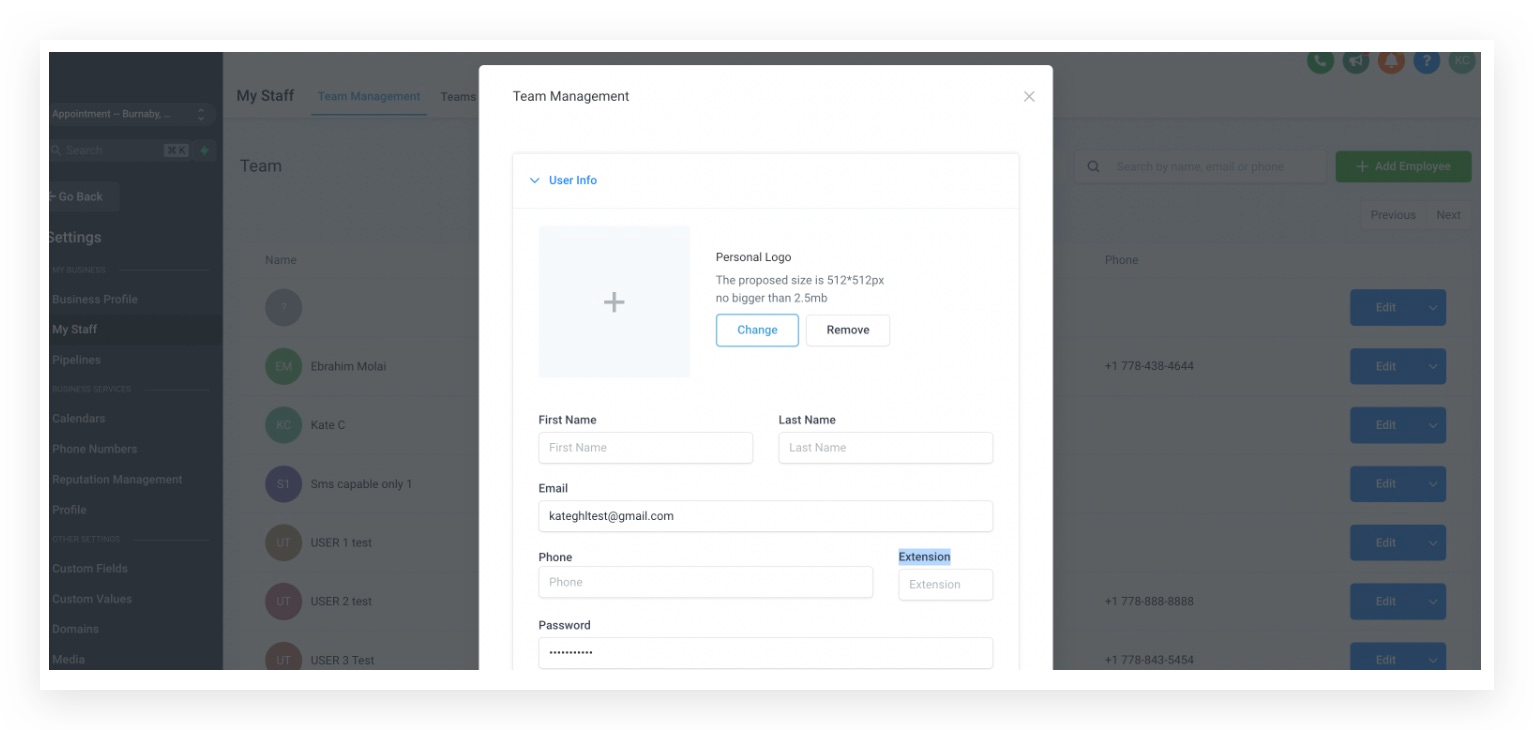Open dropdown arrow next to Kate C's Edit

(1432, 425)
